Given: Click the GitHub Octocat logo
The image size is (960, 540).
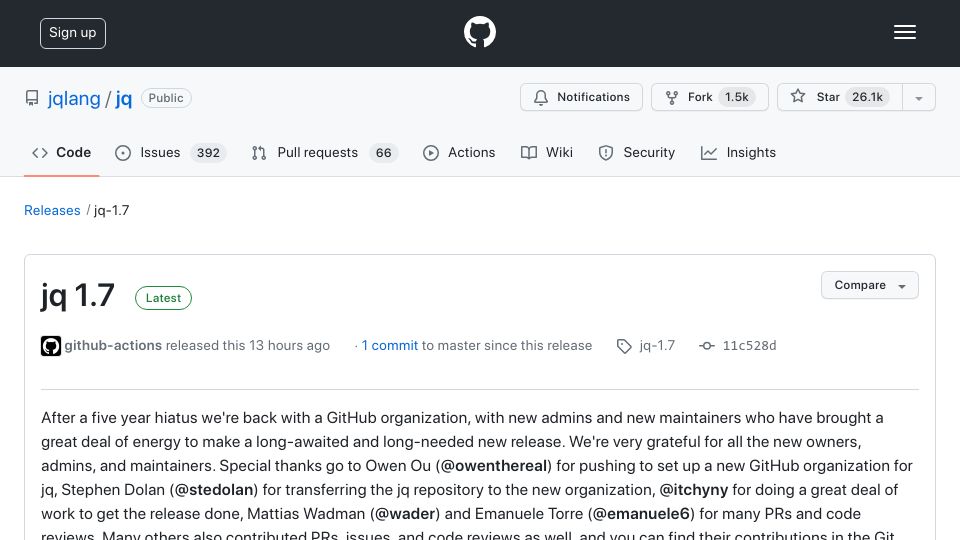Looking at the screenshot, I should point(479,32).
